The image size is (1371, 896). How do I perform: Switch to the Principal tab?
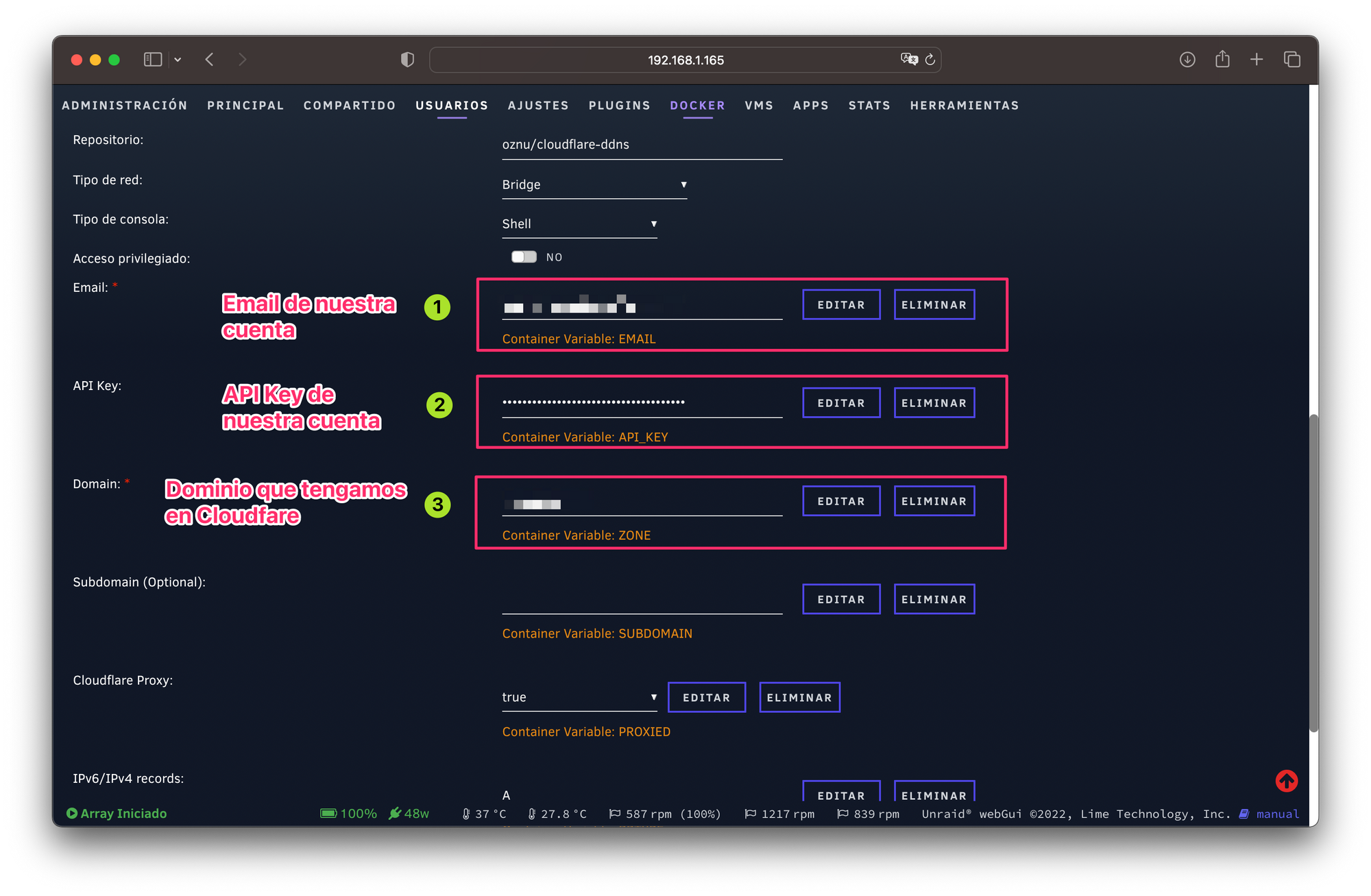tap(245, 106)
